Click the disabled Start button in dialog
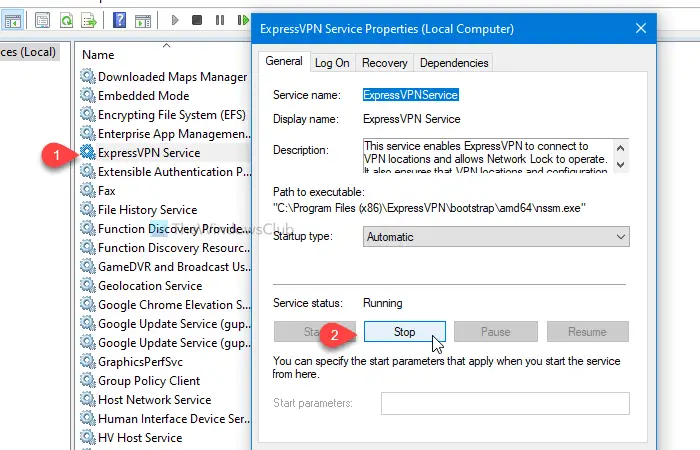Screen dimensions: 700x450 [315, 332]
